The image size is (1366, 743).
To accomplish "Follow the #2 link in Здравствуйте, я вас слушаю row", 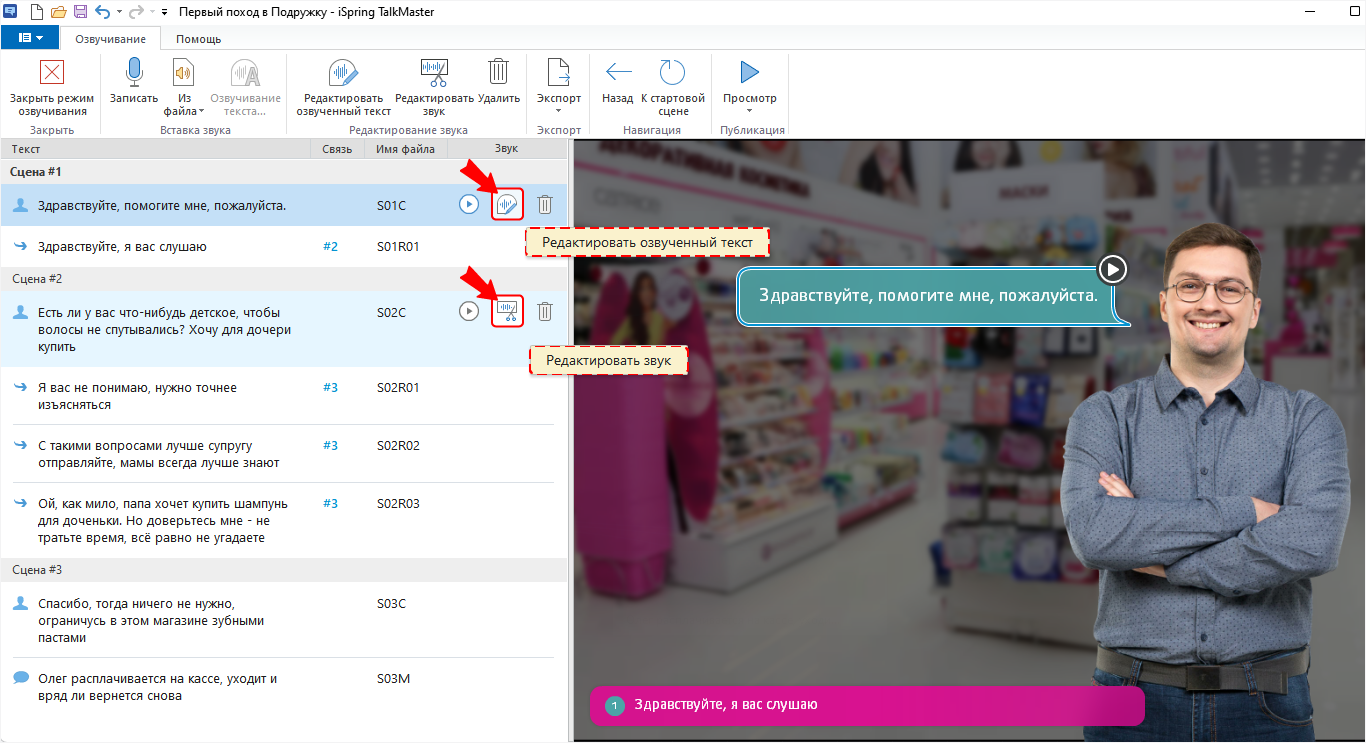I will (x=331, y=246).
